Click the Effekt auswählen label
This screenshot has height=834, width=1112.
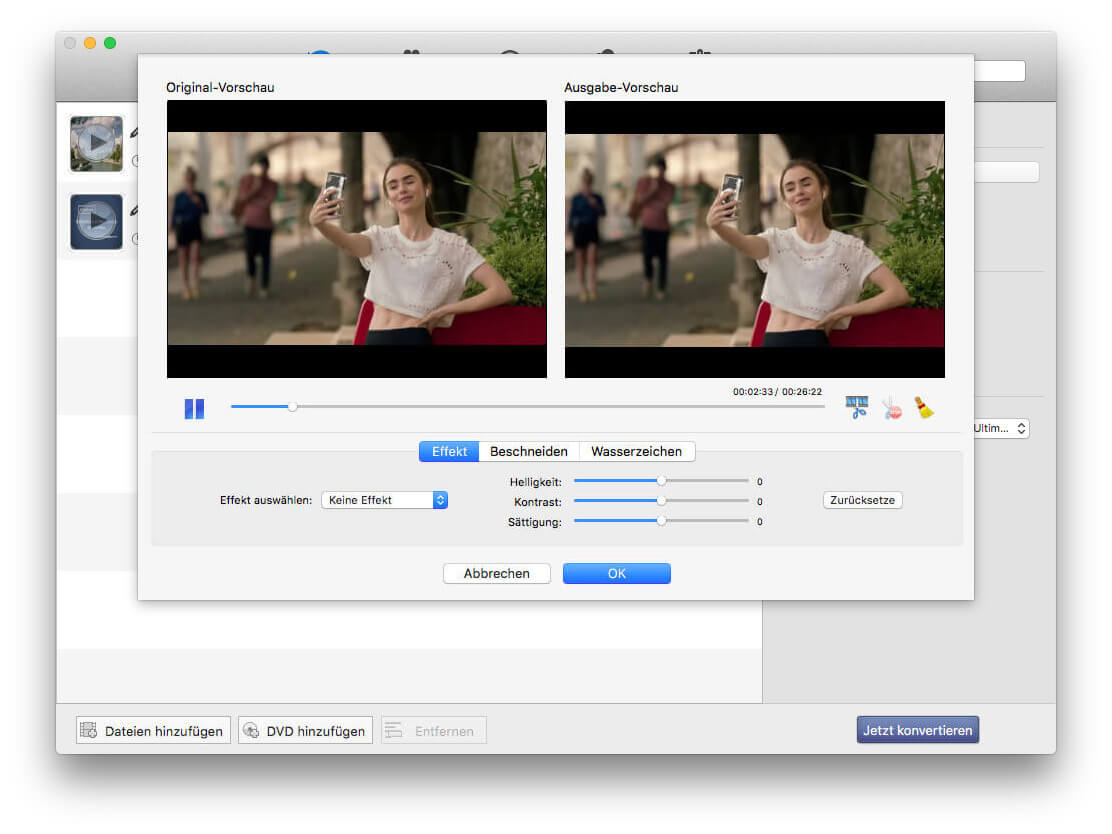tap(266, 500)
